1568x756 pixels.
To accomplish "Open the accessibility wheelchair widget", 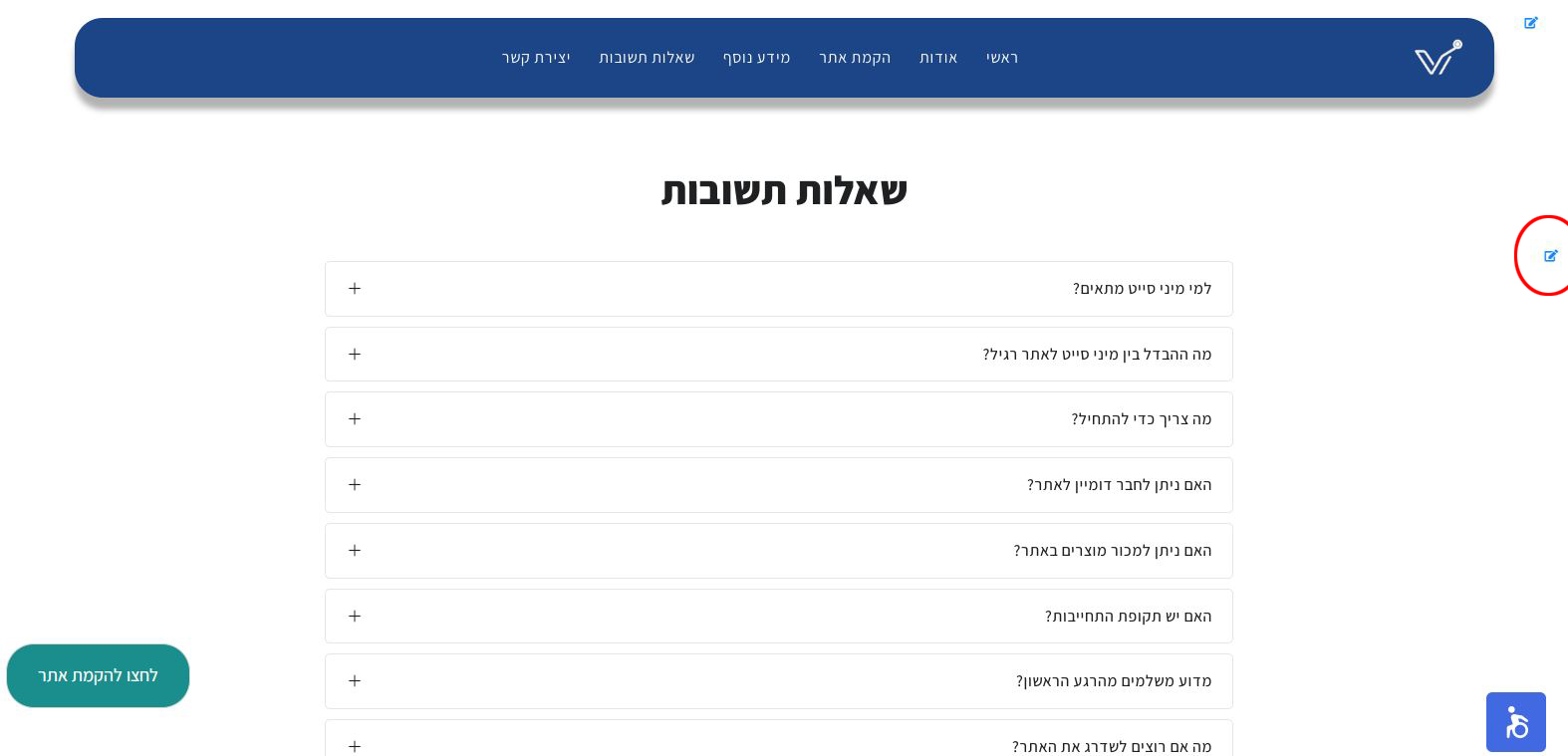I will 1516,722.
